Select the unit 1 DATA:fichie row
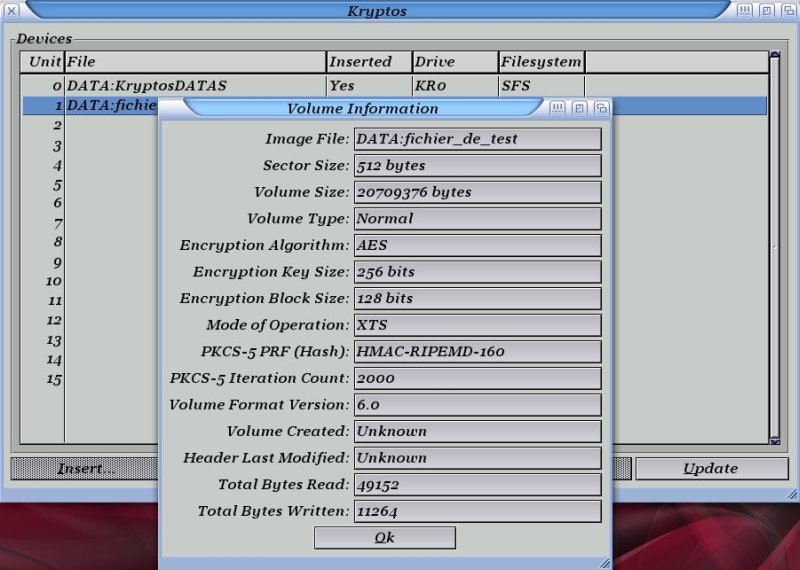 pos(90,106)
